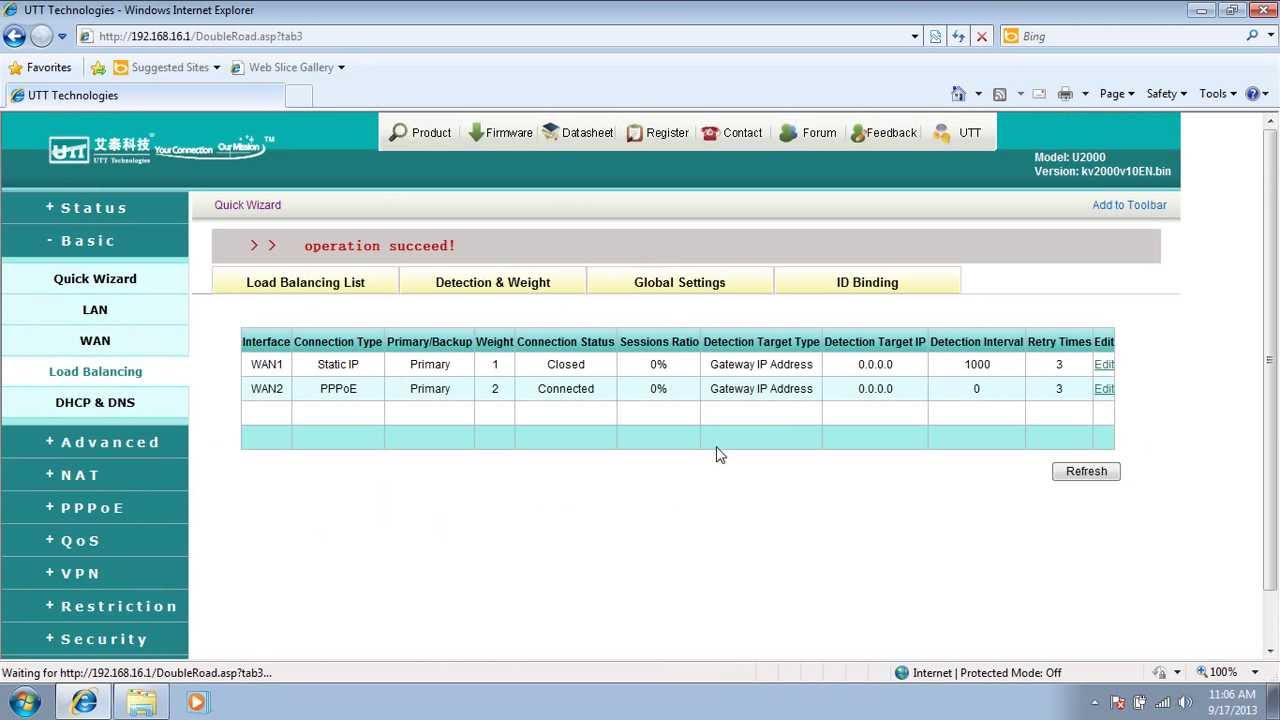The image size is (1280, 720).
Task: Switch to Load Balancing List tab
Action: 305,282
